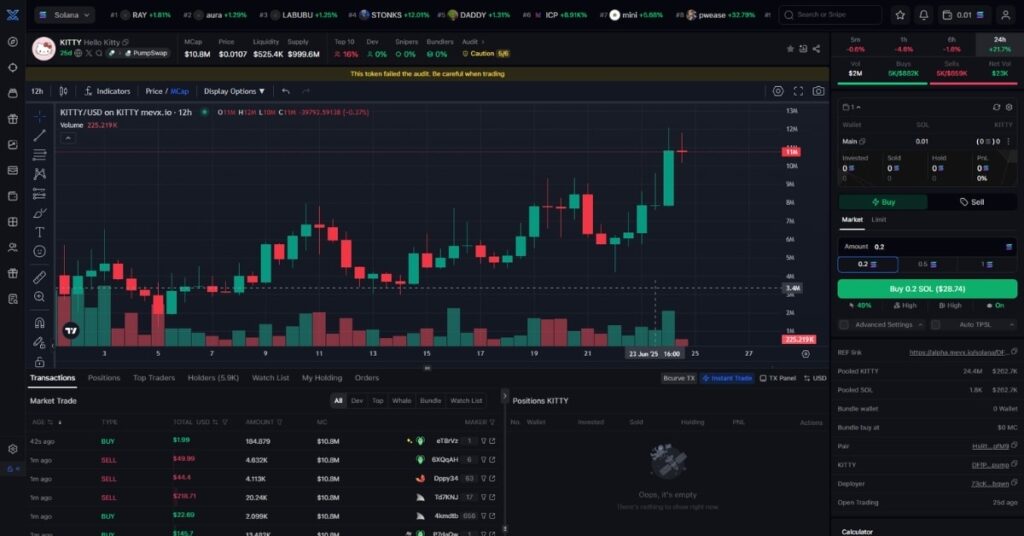
Task: Select the crosshair cursor tool
Action: pyautogui.click(x=40, y=116)
